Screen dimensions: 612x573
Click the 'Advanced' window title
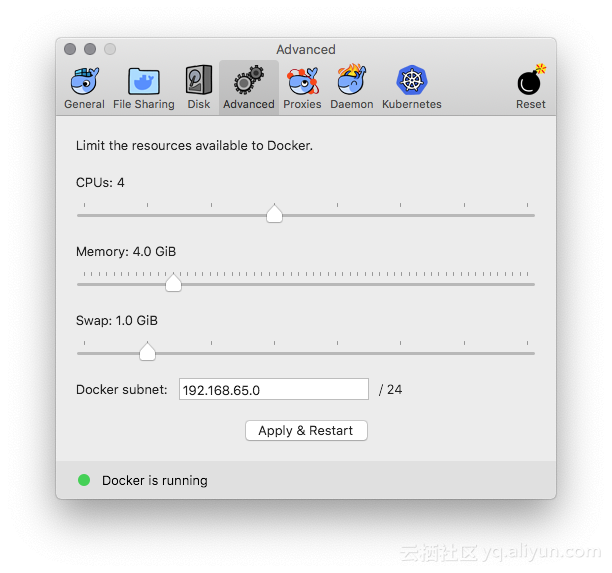pyautogui.click(x=306, y=50)
